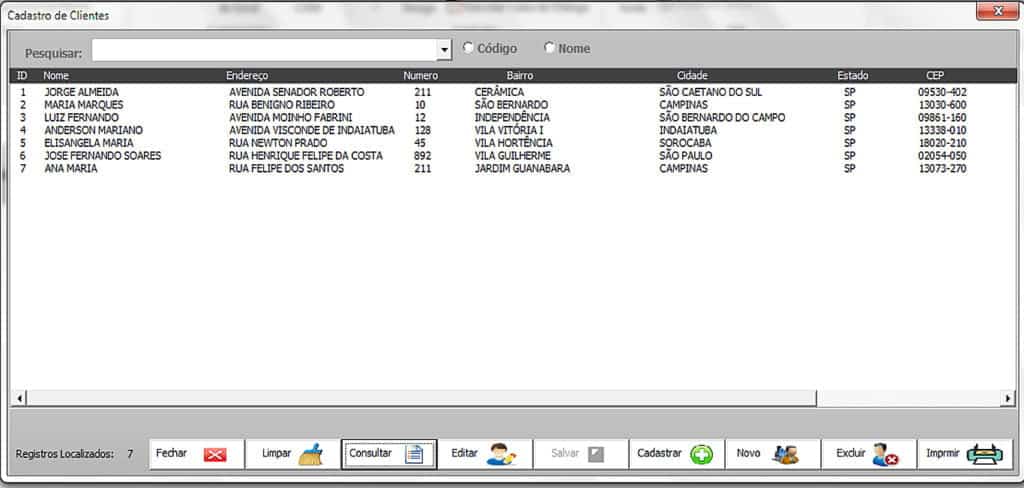
Task: Click the VILA GUILHERME bairro cell
Action: (513, 156)
